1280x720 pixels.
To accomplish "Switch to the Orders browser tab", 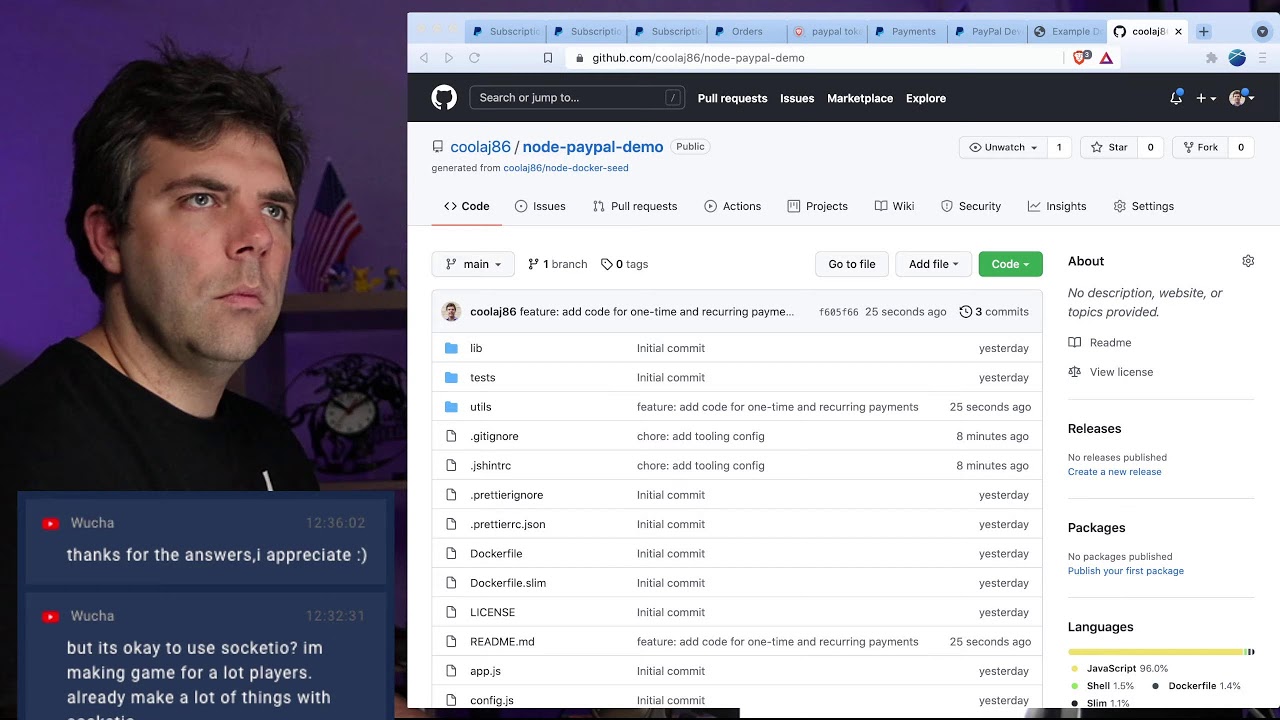I will [747, 32].
